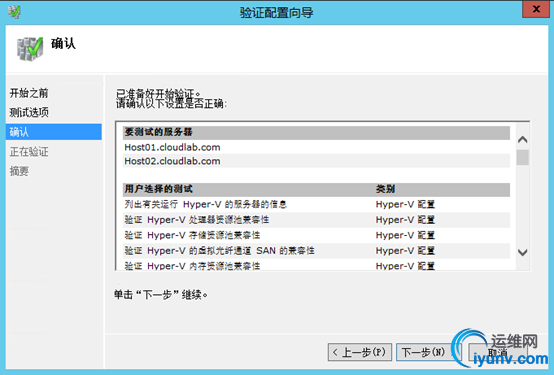Click the list scrollbar thumb
The image size is (554, 375).
523,157
